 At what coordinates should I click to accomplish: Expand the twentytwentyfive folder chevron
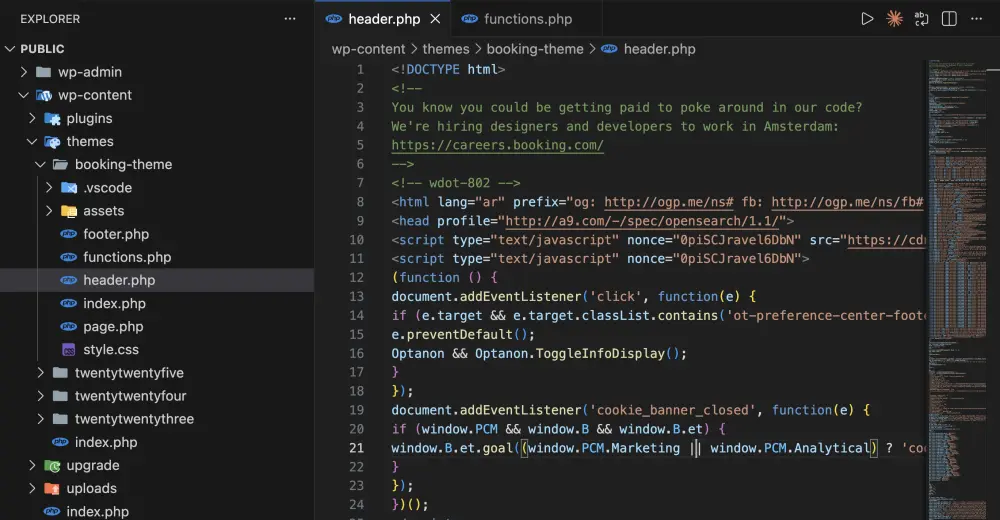(x=40, y=373)
